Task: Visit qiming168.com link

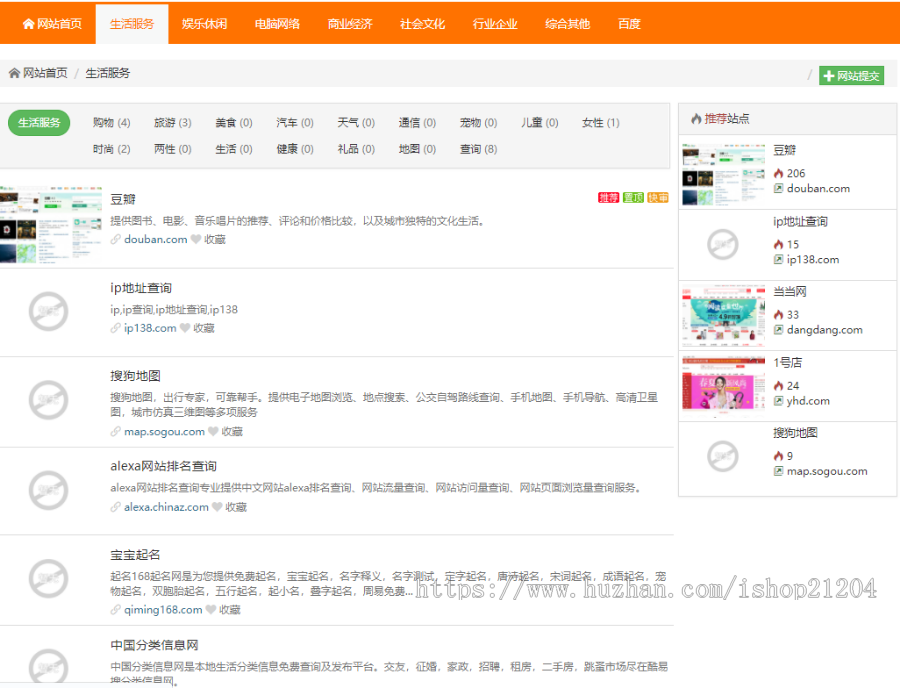Action: tap(163, 609)
